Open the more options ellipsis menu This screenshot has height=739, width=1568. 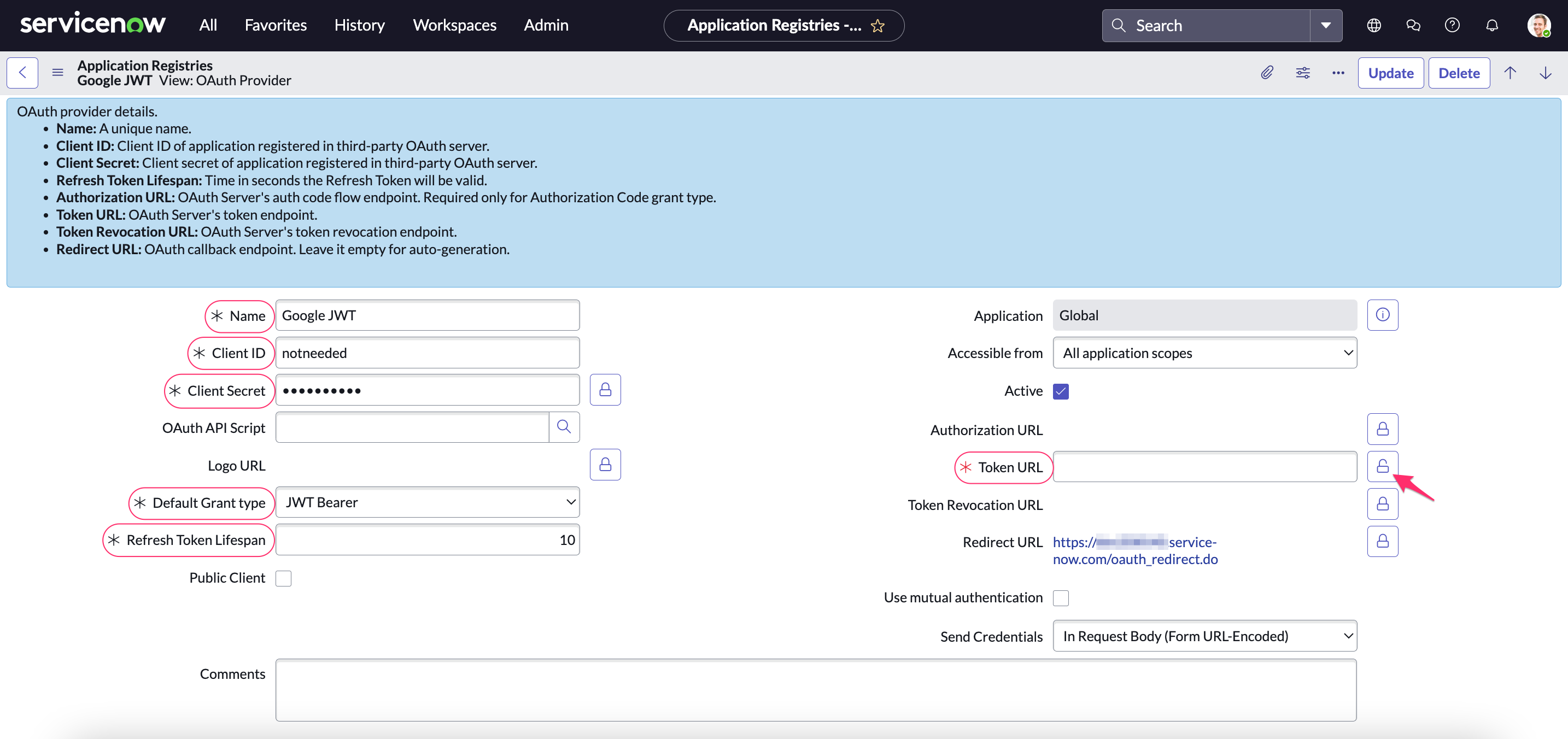(x=1337, y=73)
